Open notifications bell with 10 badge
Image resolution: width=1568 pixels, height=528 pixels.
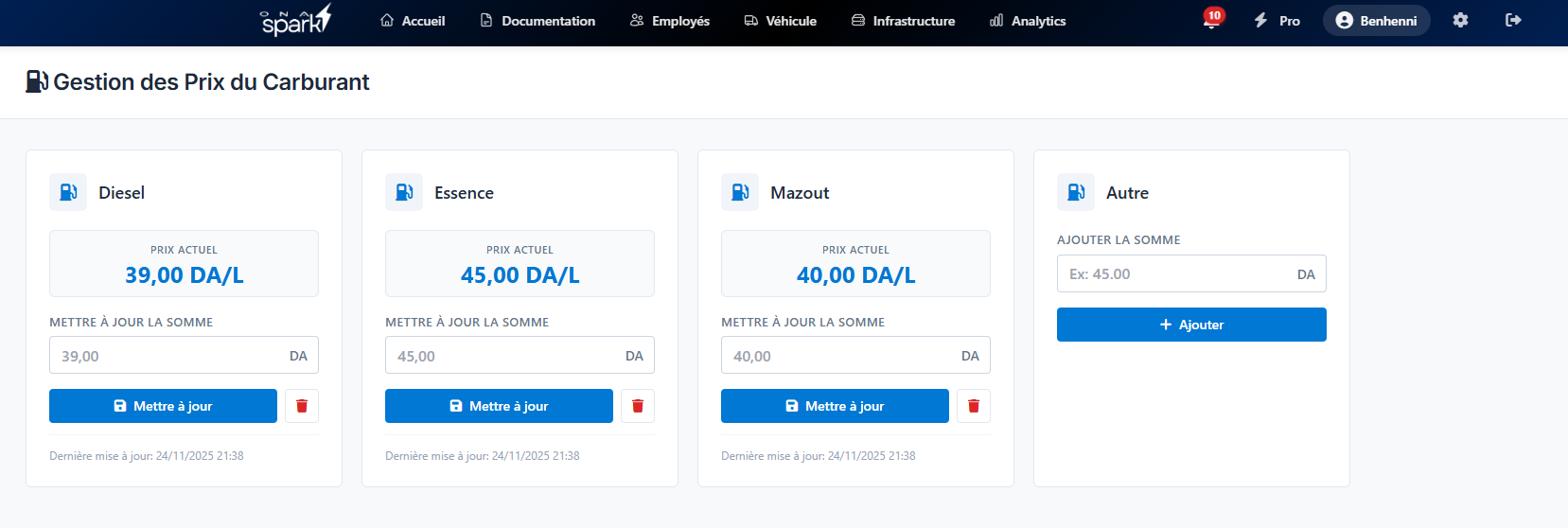point(1212,19)
